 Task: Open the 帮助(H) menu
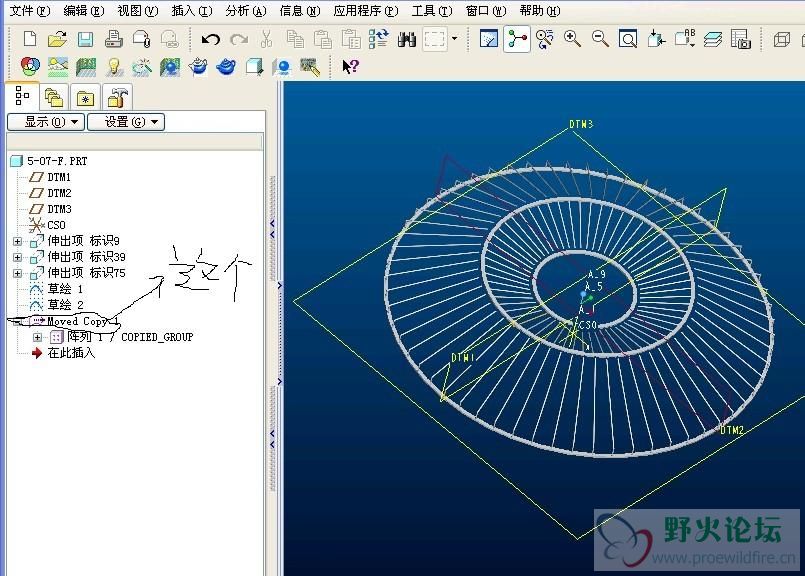(540, 11)
